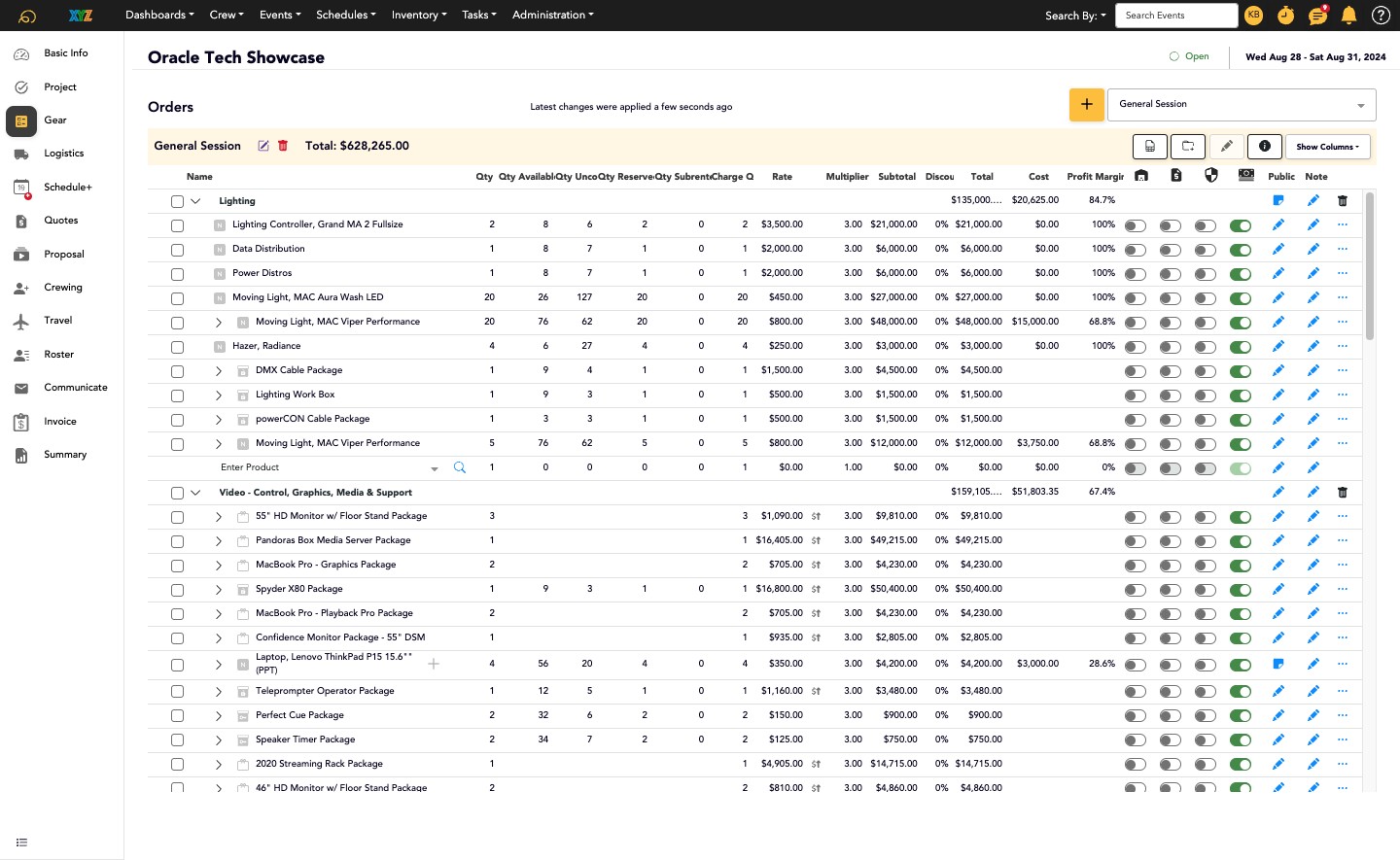The height and width of the screenshot is (860, 1400).
Task: Open the help question mark icon
Action: [x=1380, y=16]
